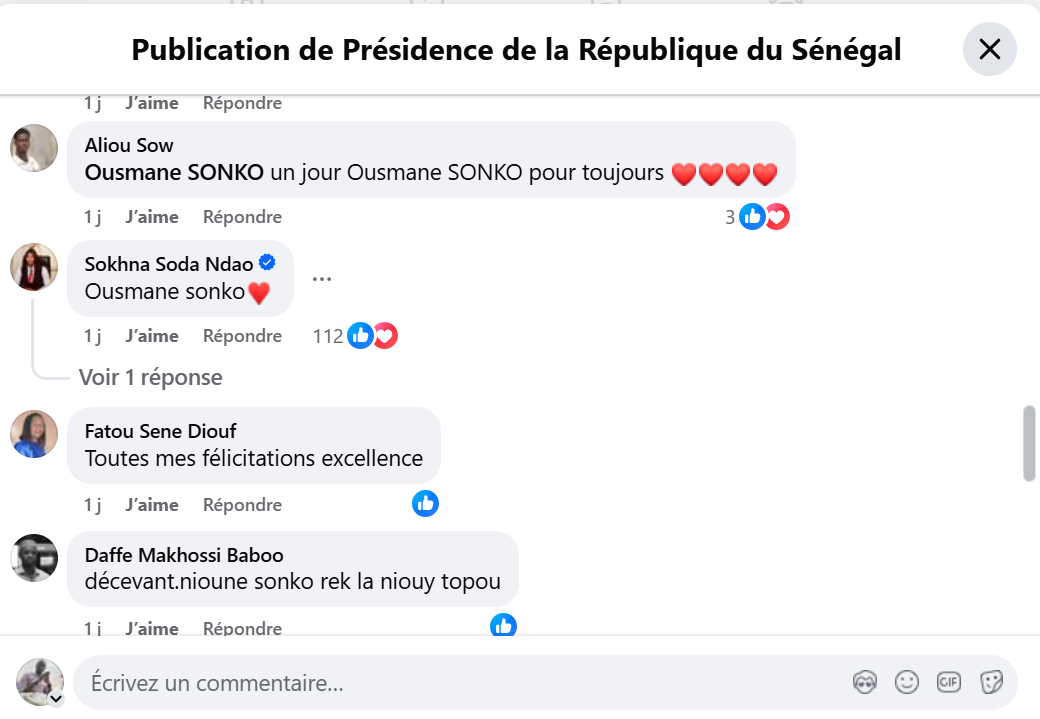Open sticker picker in comment box

pos(991,682)
